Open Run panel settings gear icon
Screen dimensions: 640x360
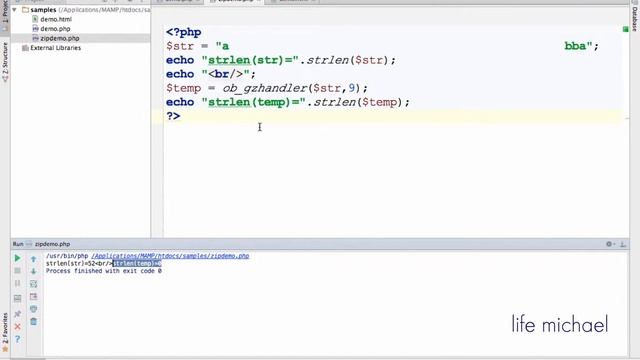pos(609,244)
